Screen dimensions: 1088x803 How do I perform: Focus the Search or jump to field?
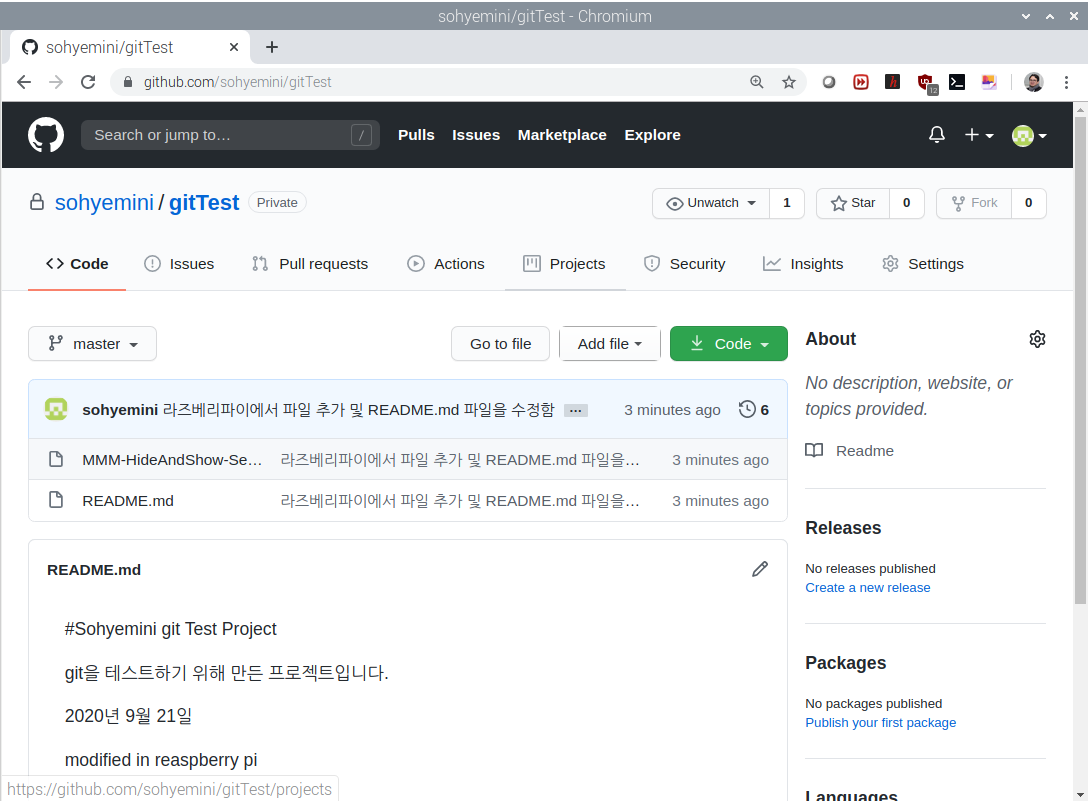(230, 135)
